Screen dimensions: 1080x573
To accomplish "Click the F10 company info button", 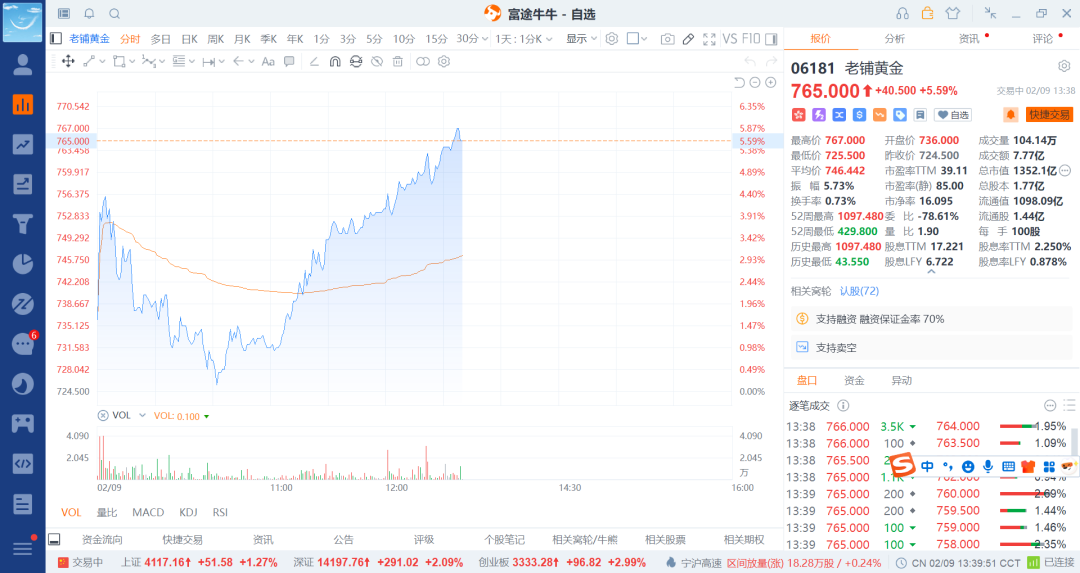I will [x=751, y=39].
